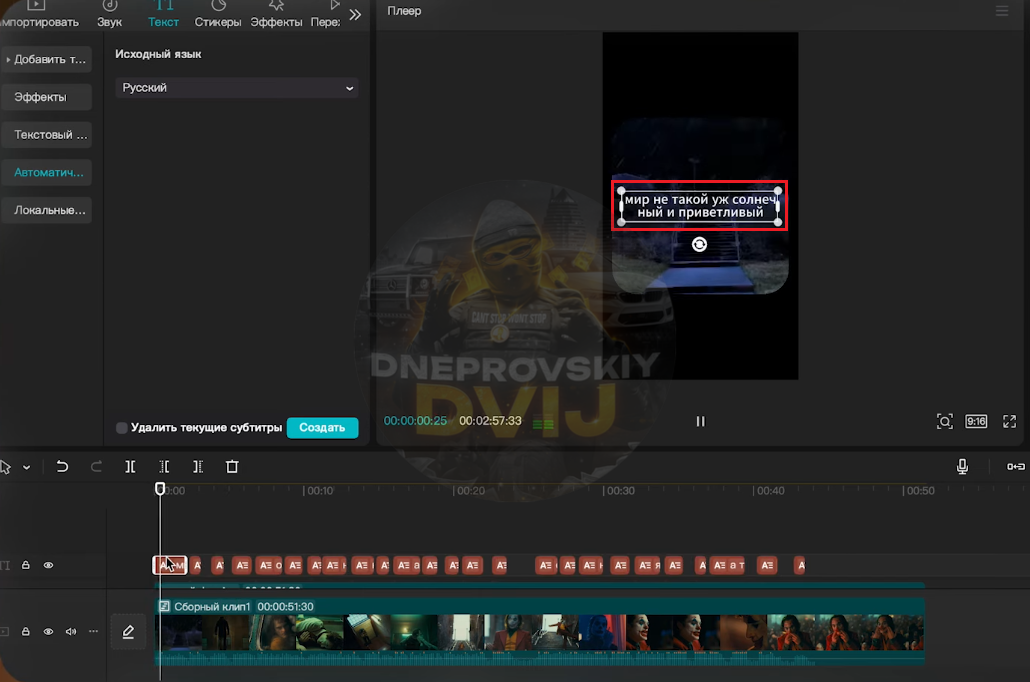Click the rotate handle under the subtitle

click(700, 244)
